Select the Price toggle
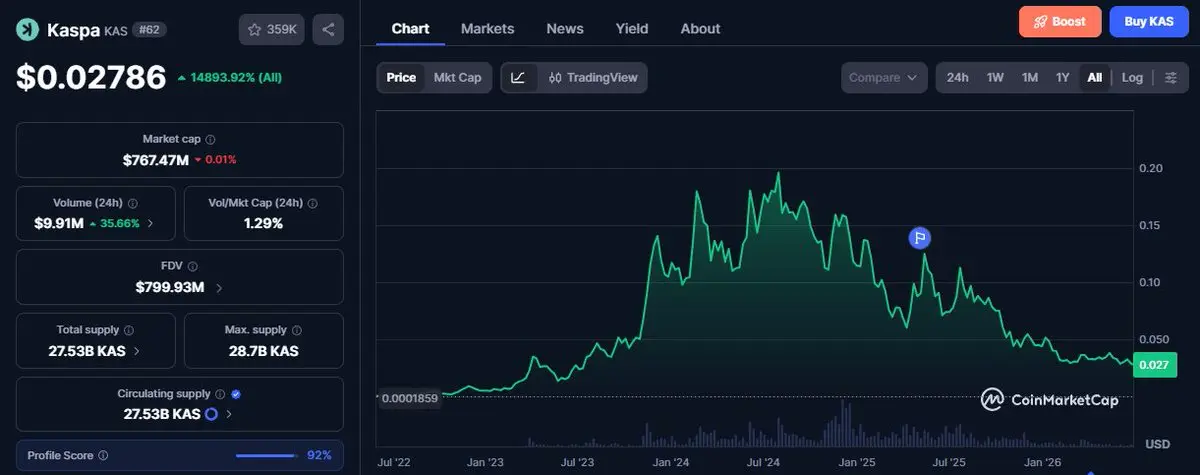Viewport: 1200px width, 475px height. 401,77
